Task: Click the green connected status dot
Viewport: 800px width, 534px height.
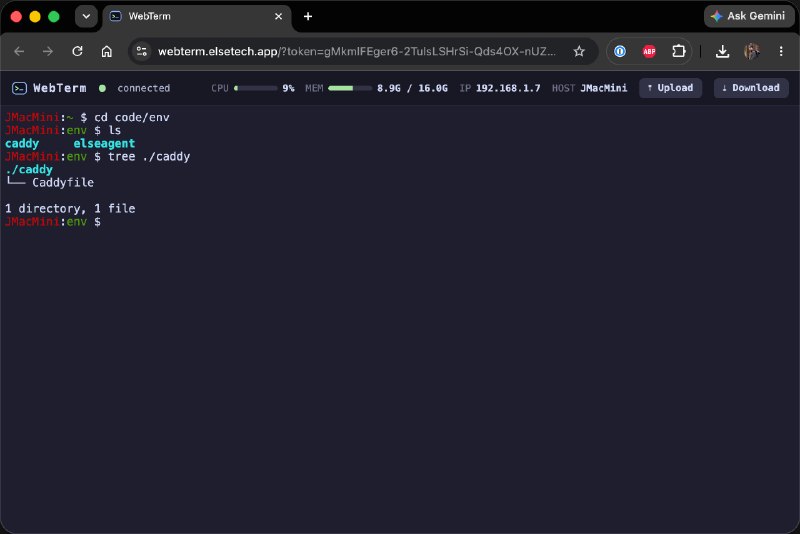Action: click(102, 88)
